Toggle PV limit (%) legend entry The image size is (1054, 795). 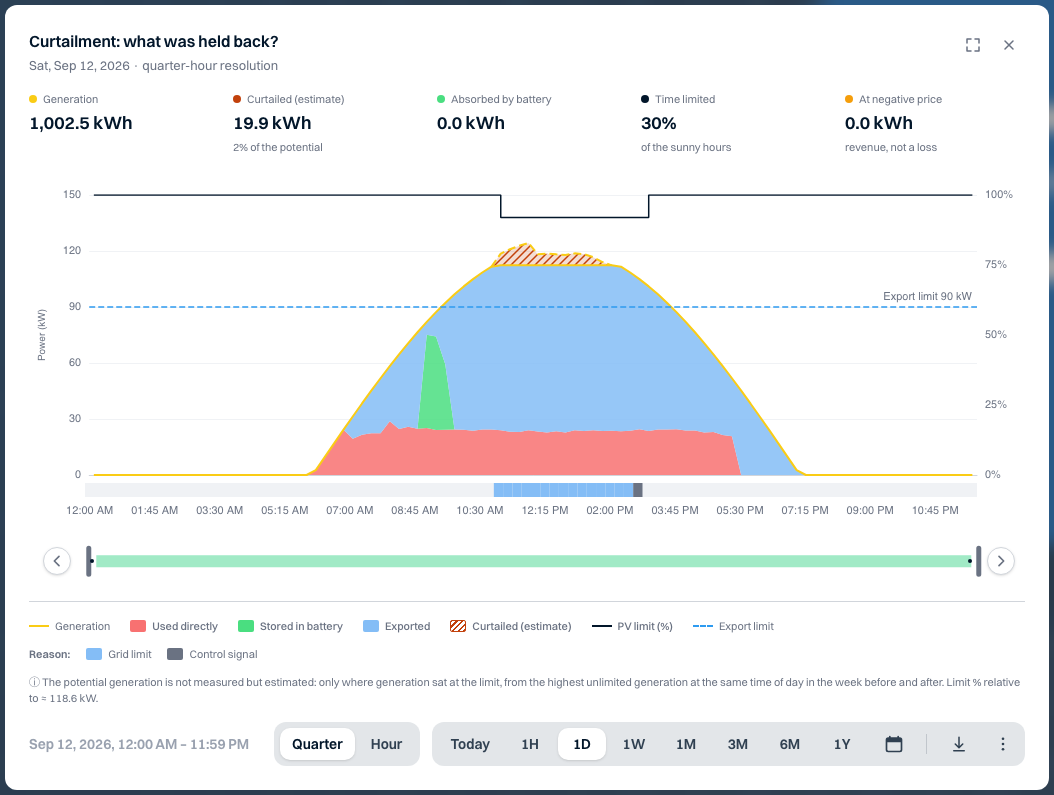(x=632, y=626)
